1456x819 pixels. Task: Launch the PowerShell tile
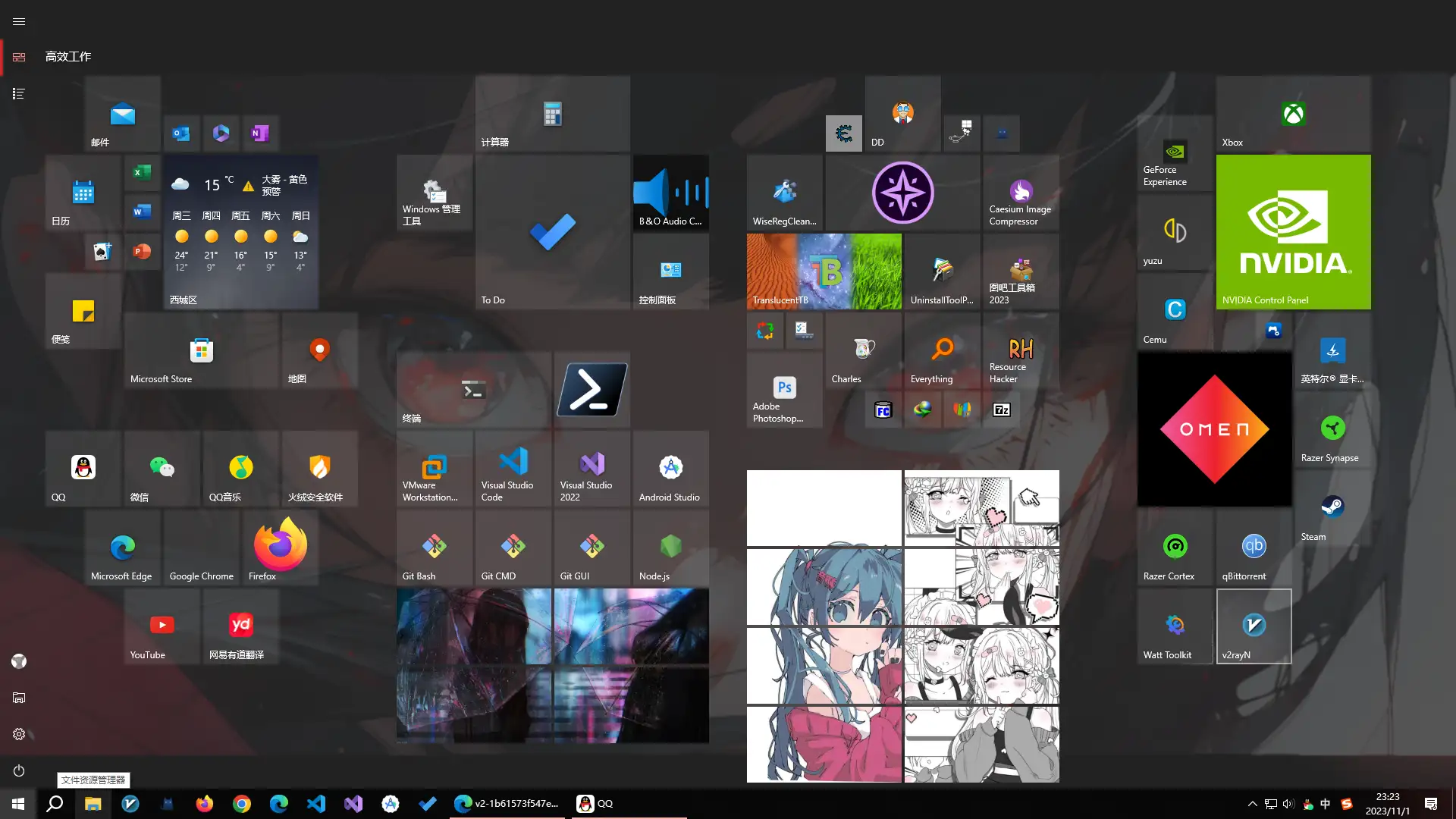click(591, 390)
